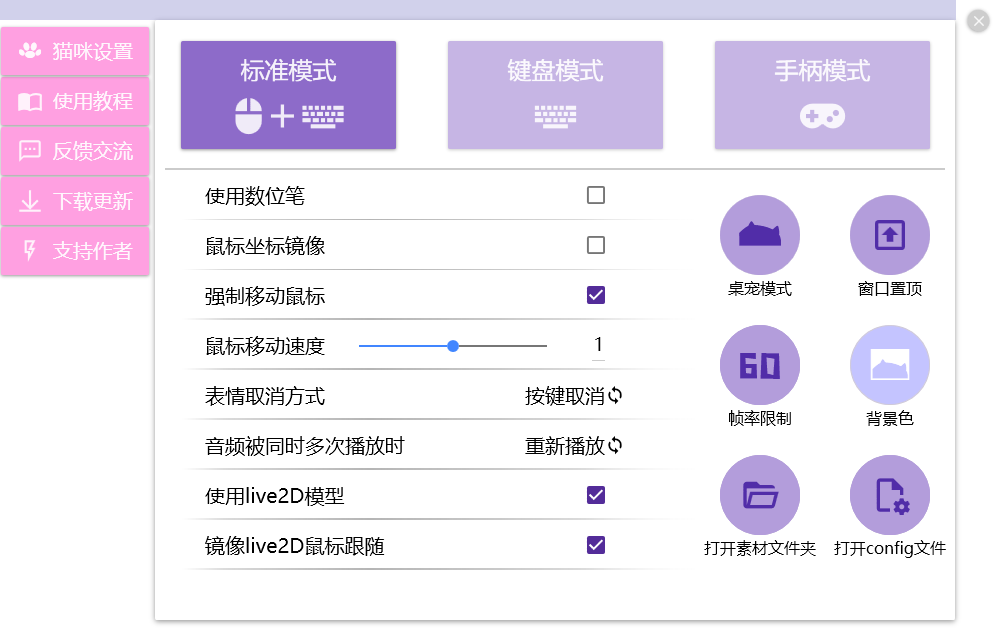Open the 素材文件夹 assets folder
The image size is (1000, 630).
(x=760, y=494)
